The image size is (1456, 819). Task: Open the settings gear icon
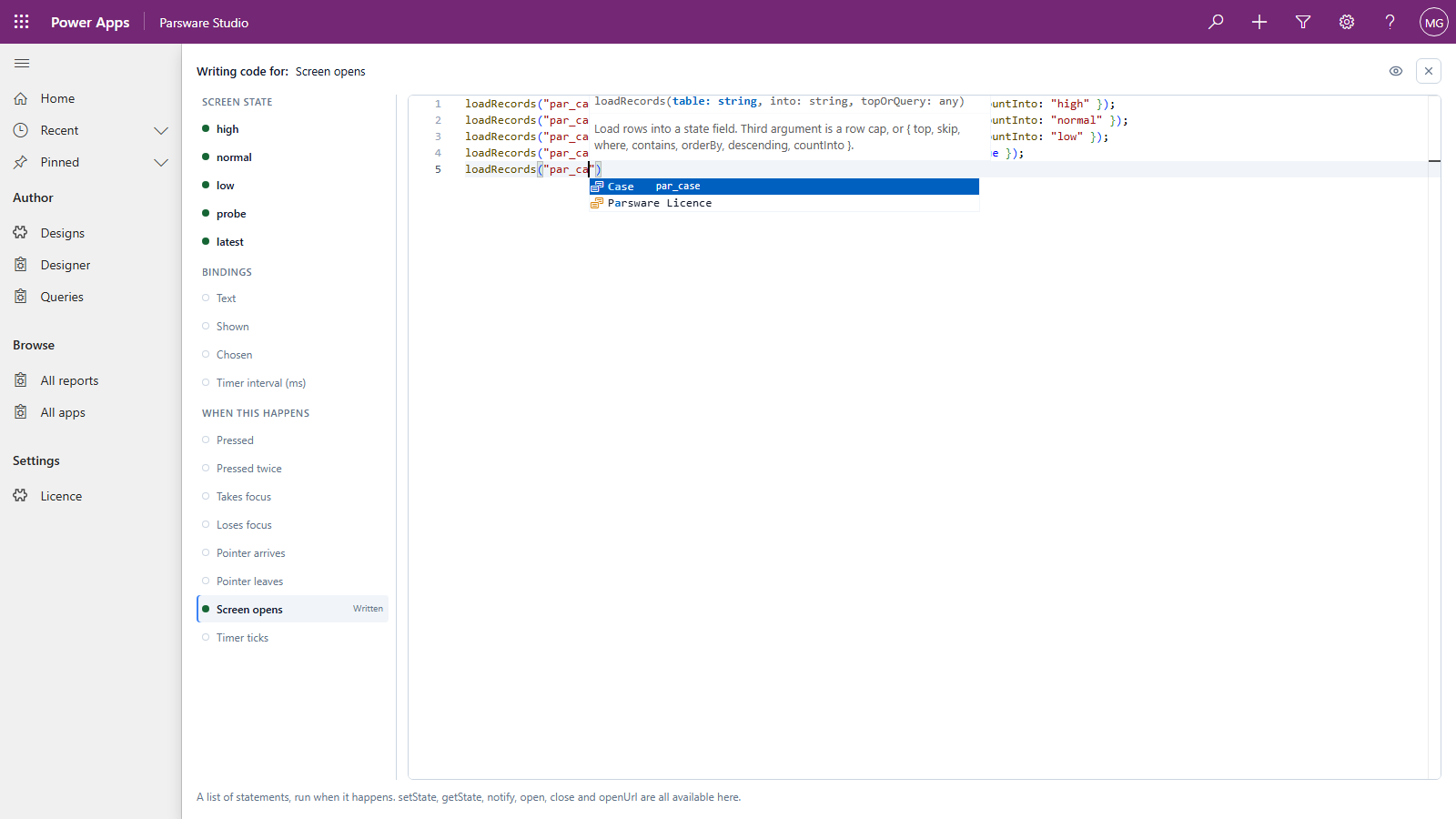(1347, 22)
